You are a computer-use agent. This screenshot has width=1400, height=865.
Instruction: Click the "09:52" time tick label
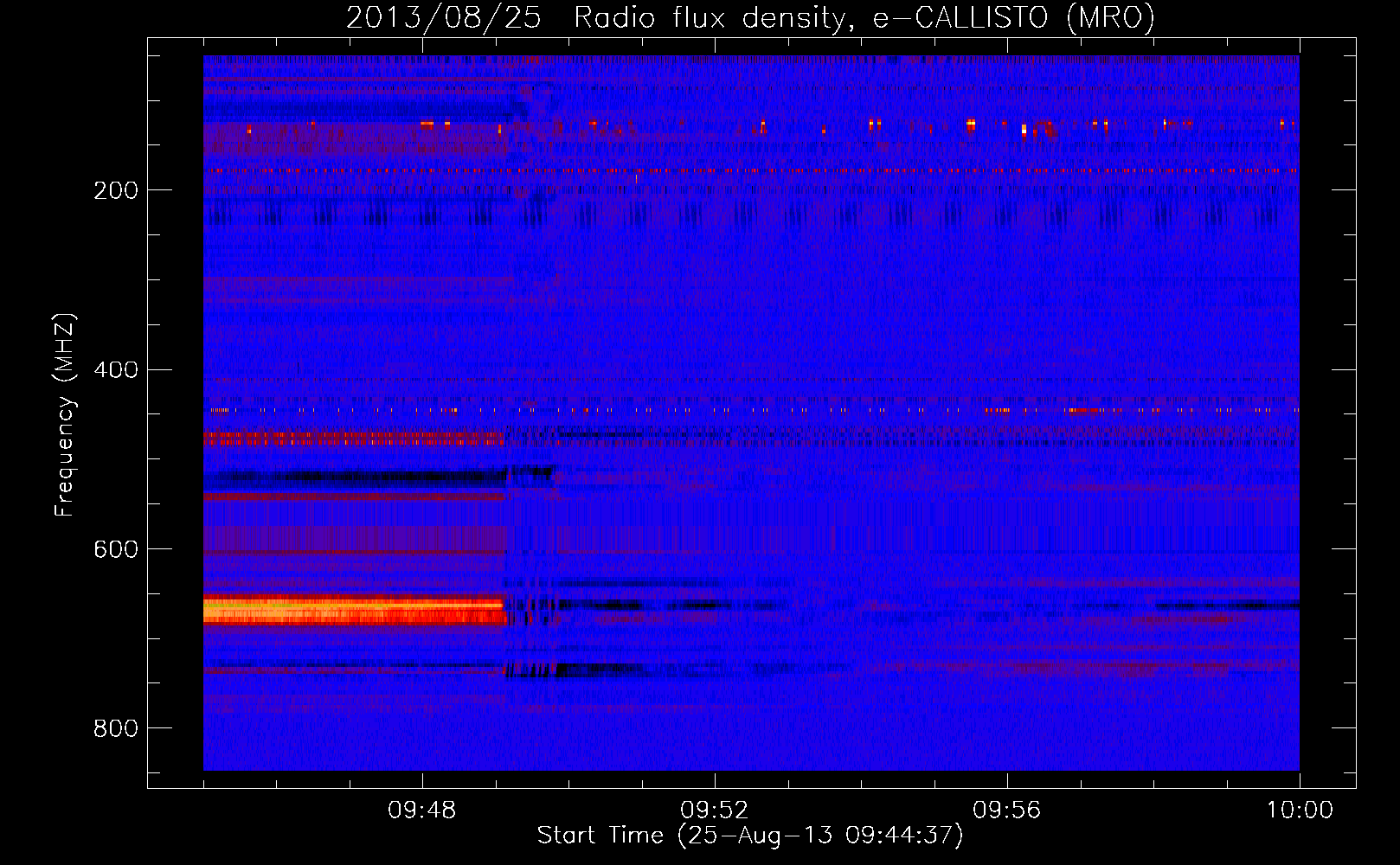pyautogui.click(x=715, y=811)
